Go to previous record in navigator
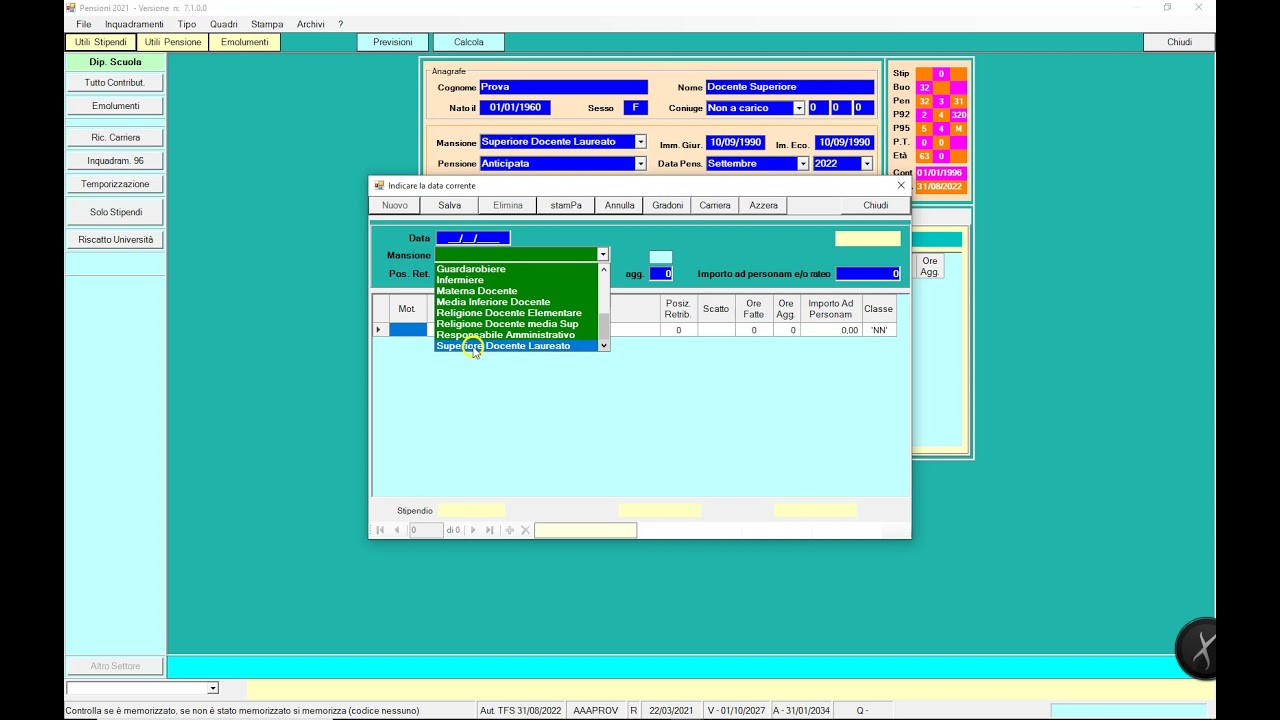1280x720 pixels. (x=397, y=530)
